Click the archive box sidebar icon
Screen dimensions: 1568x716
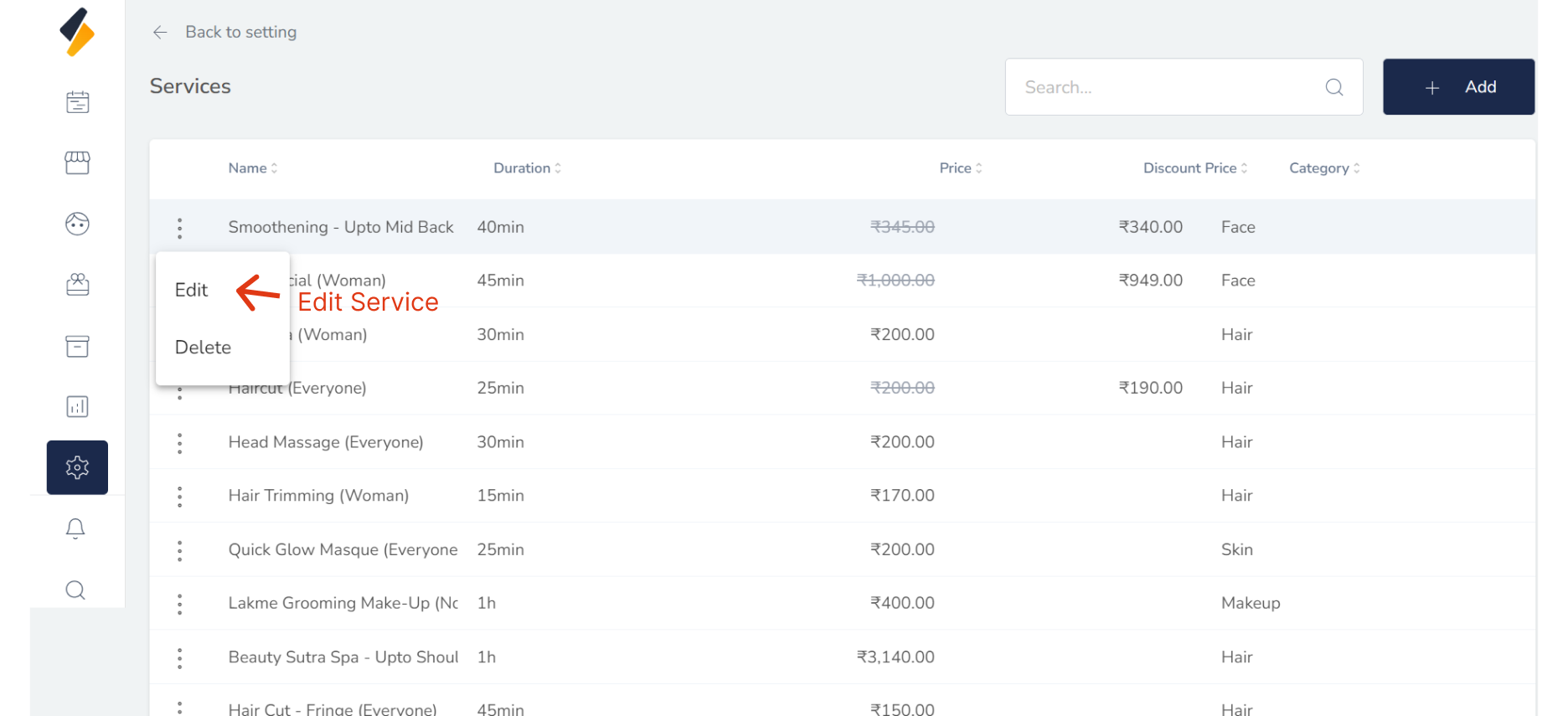77,346
